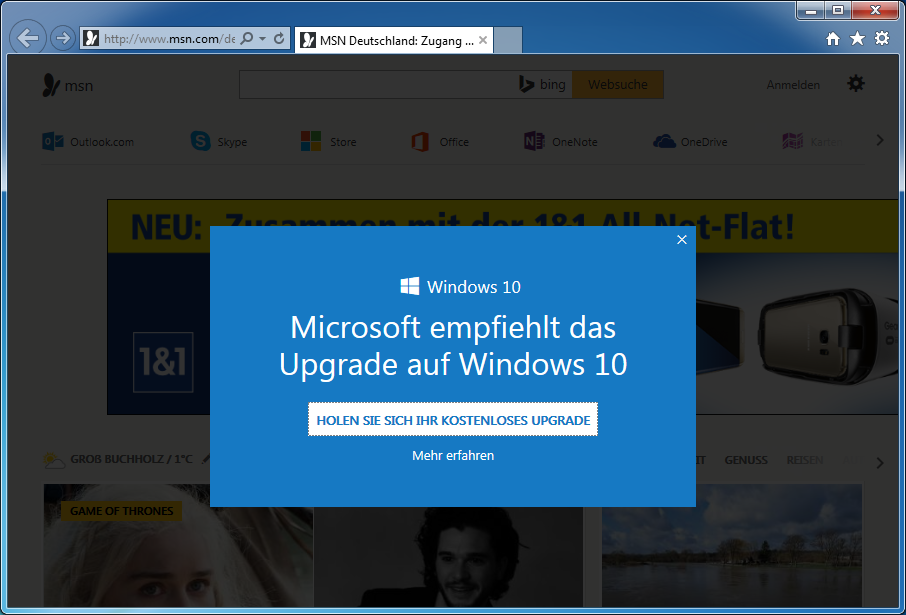The image size is (906, 615).
Task: Open the address bar dropdown arrow
Action: click(262, 39)
